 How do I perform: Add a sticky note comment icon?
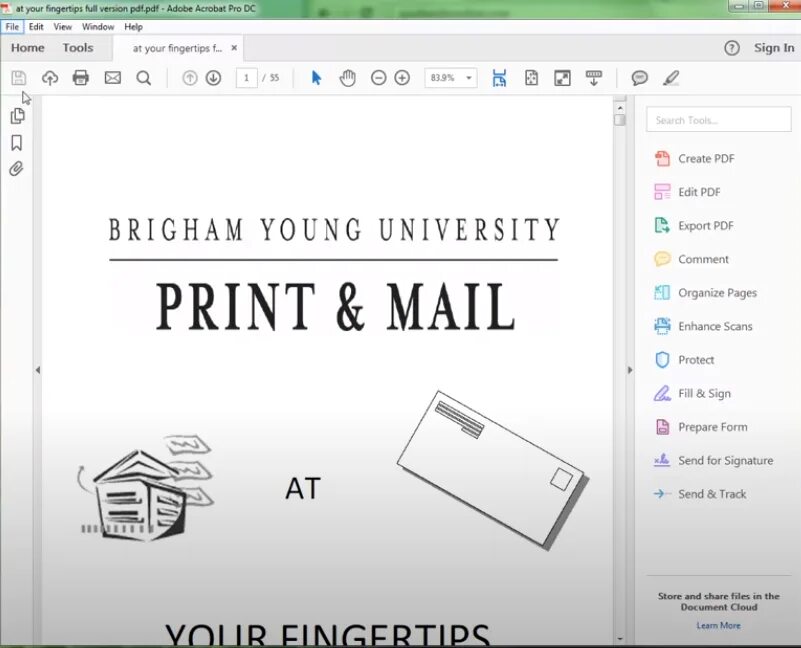[640, 78]
